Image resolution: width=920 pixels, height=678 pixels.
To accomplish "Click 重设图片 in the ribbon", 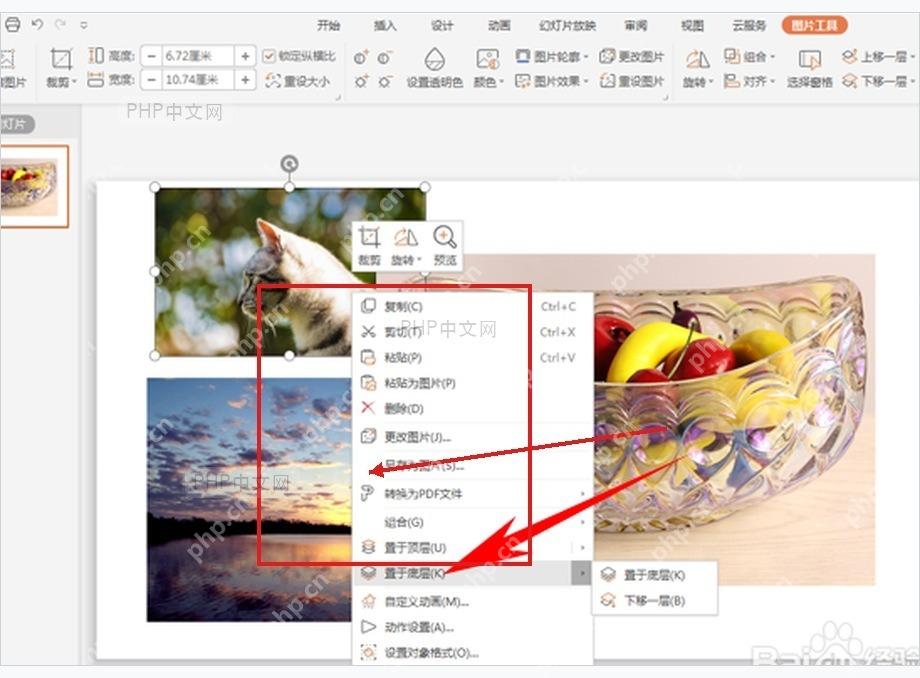I will (632, 80).
